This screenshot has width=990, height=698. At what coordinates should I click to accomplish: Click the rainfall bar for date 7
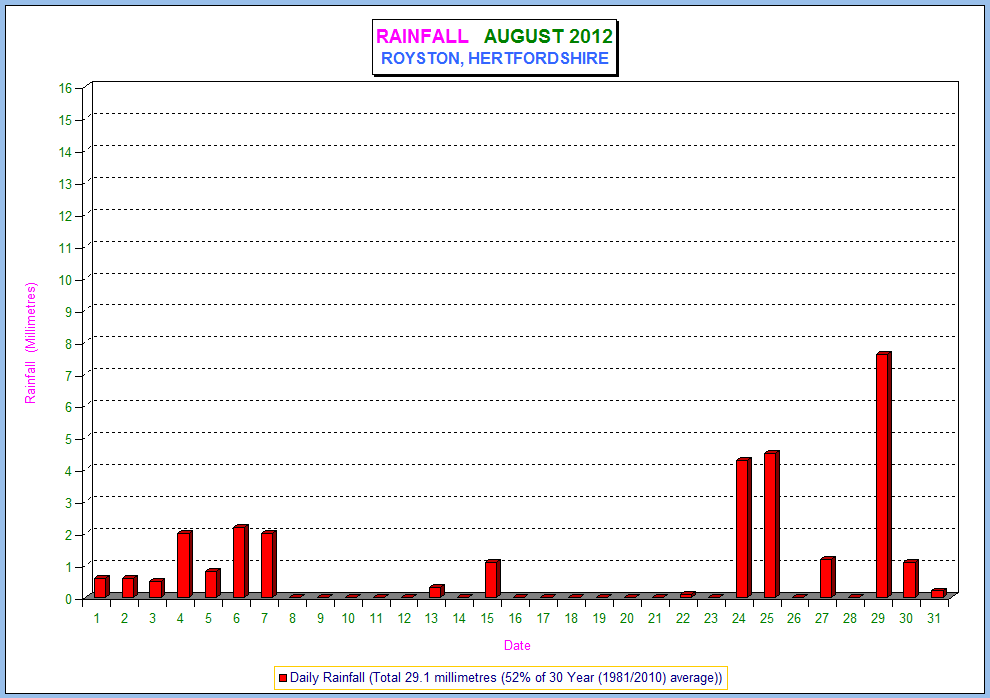pyautogui.click(x=268, y=564)
